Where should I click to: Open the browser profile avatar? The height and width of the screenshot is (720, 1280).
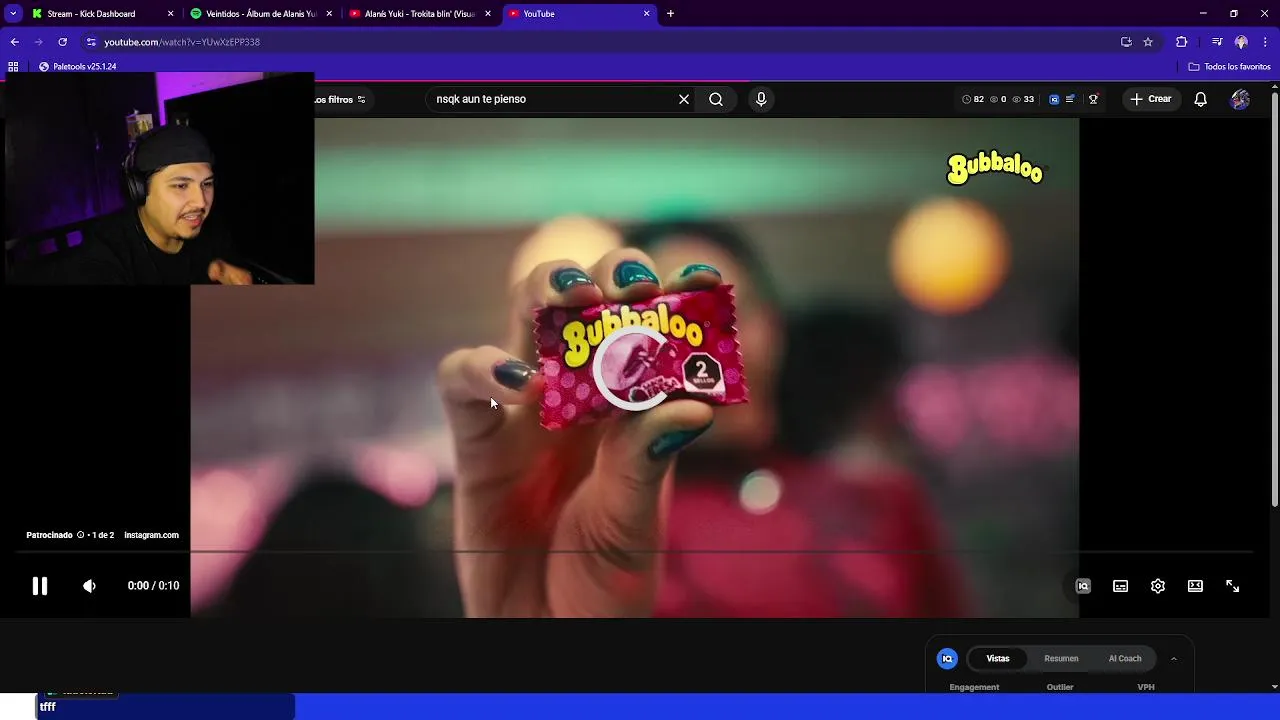[x=1241, y=42]
